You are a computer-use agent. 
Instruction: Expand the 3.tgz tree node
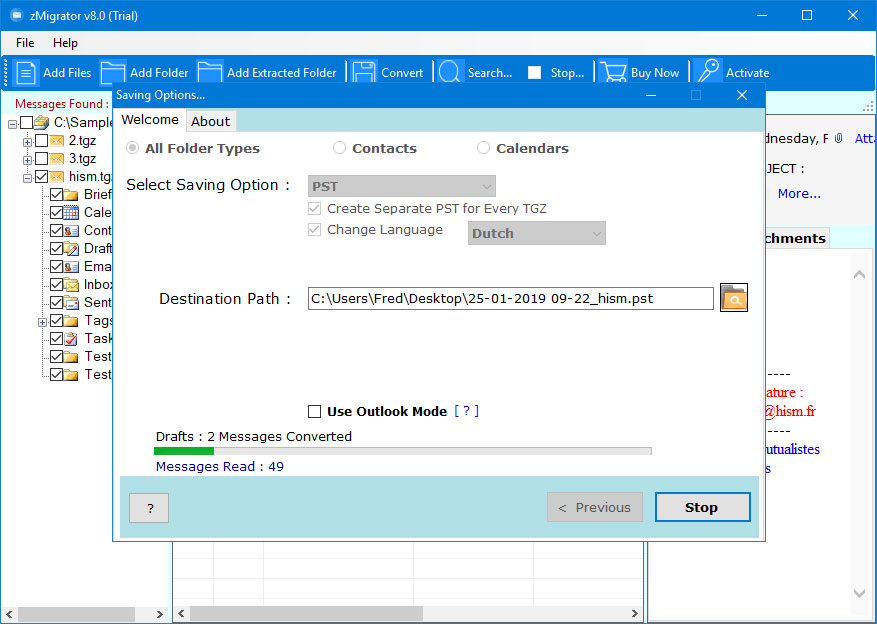[x=28, y=159]
